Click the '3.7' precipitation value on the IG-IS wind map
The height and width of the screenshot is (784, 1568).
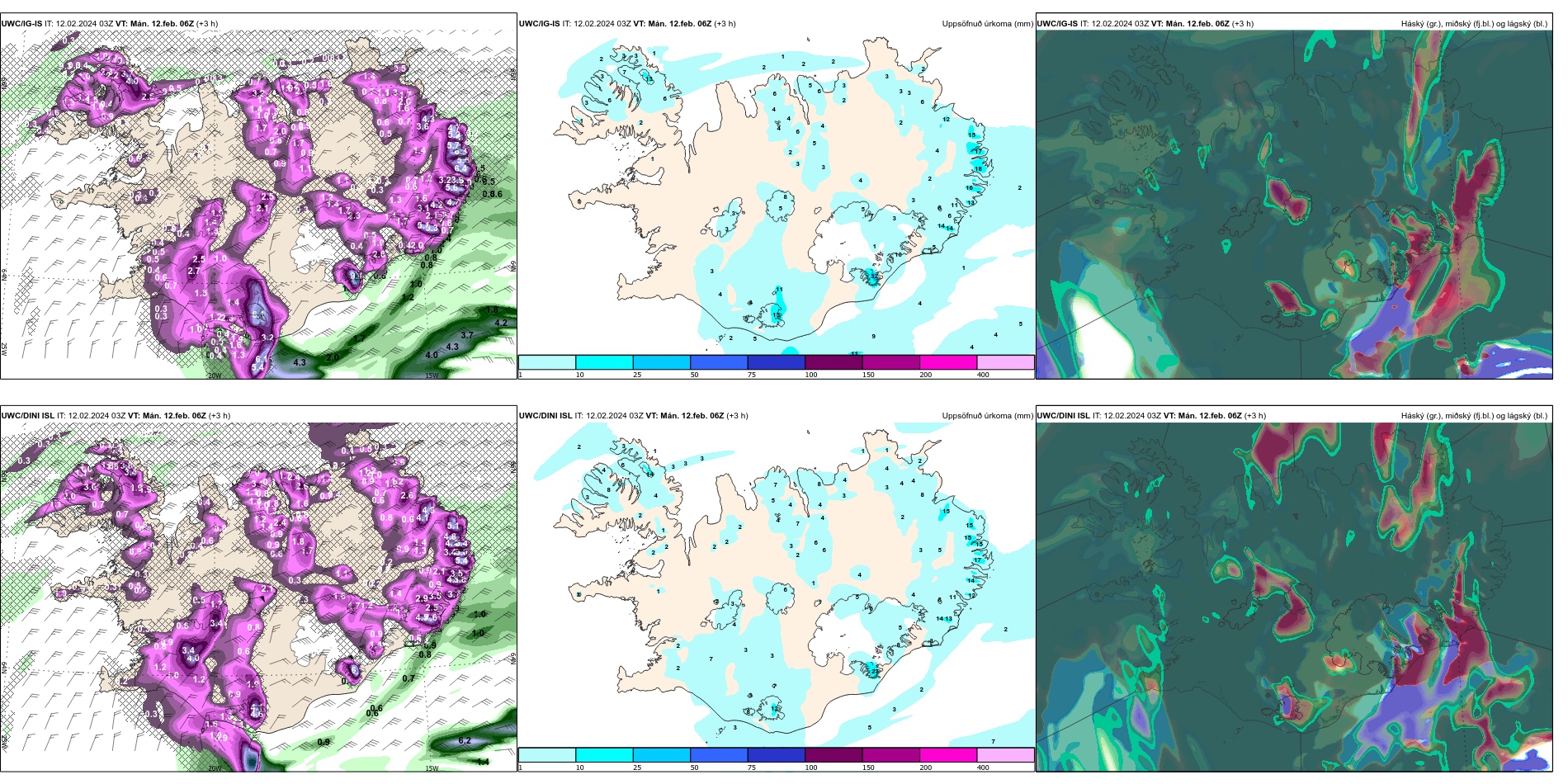(x=467, y=335)
